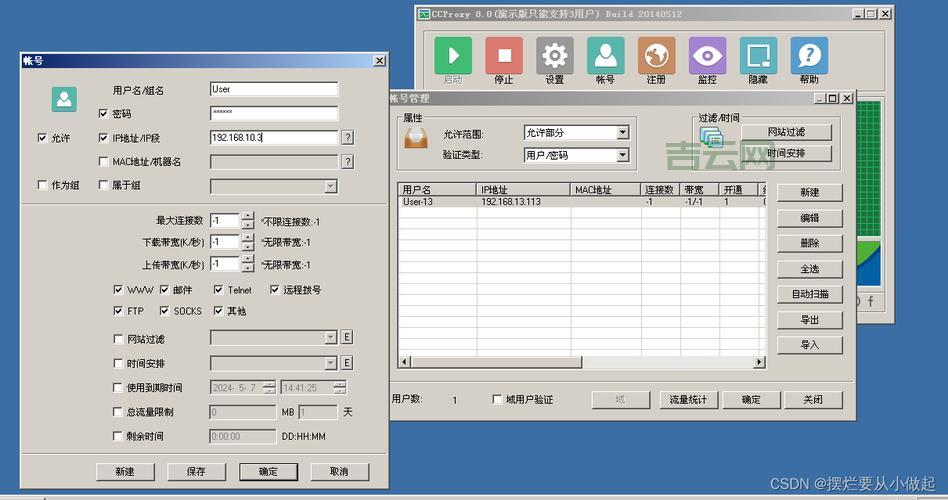Click the Register (注册) globe icon
948x500 pixels.
(x=656, y=56)
